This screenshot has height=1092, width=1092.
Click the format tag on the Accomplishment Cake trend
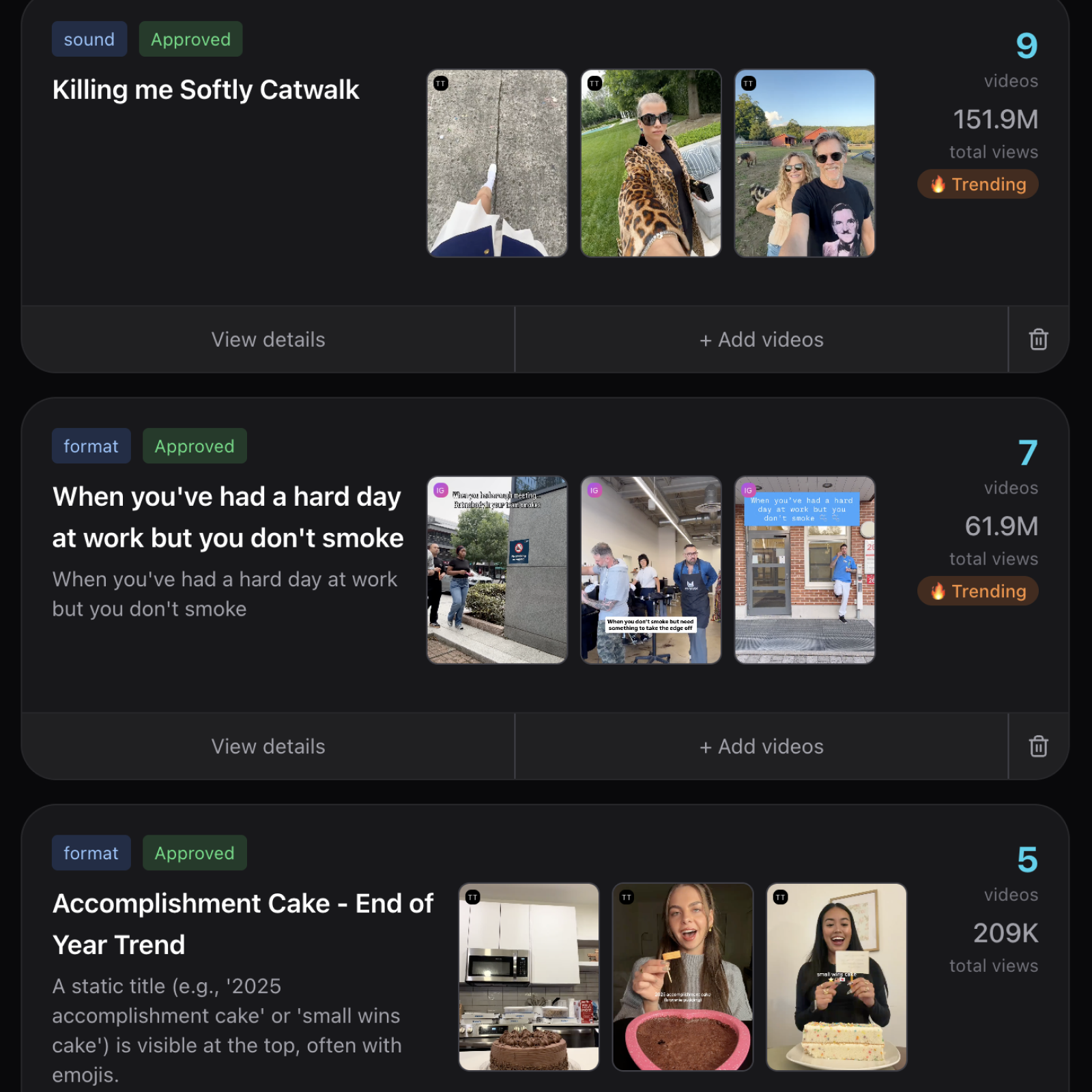(x=91, y=852)
